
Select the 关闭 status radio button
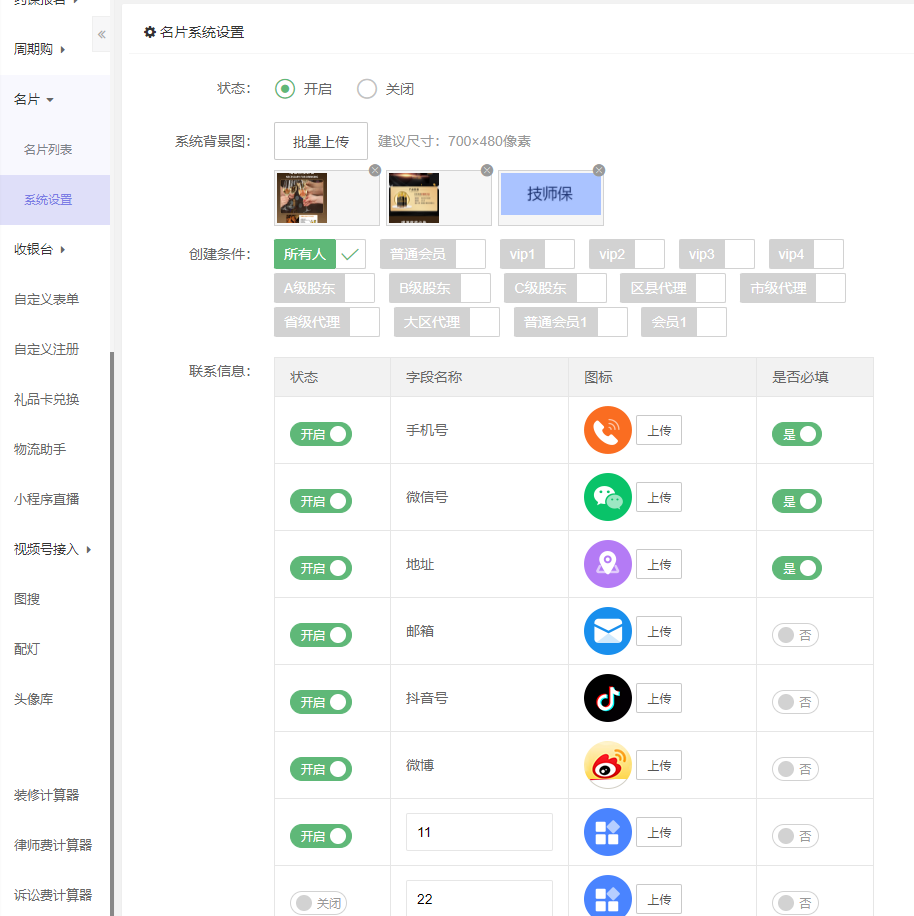367,89
